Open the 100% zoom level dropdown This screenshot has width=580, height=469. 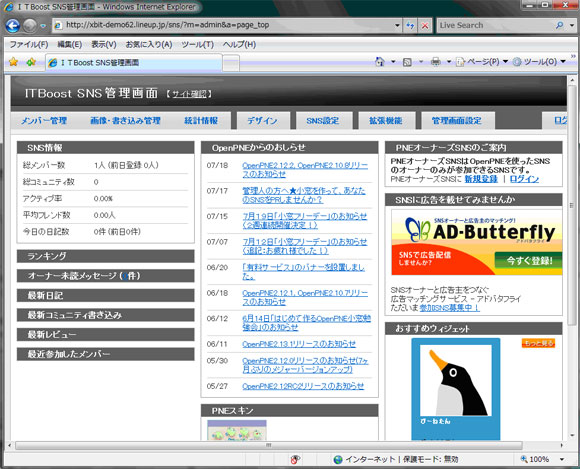[562, 459]
